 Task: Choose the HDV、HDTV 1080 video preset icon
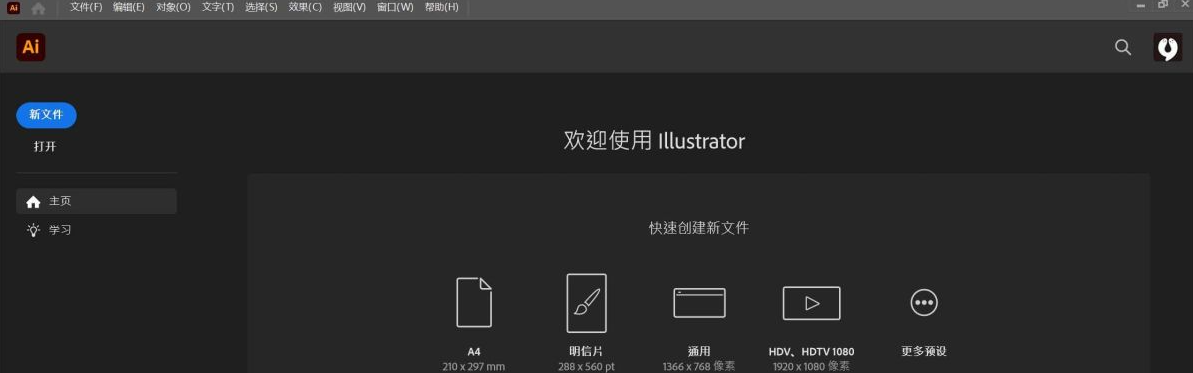pyautogui.click(x=811, y=303)
